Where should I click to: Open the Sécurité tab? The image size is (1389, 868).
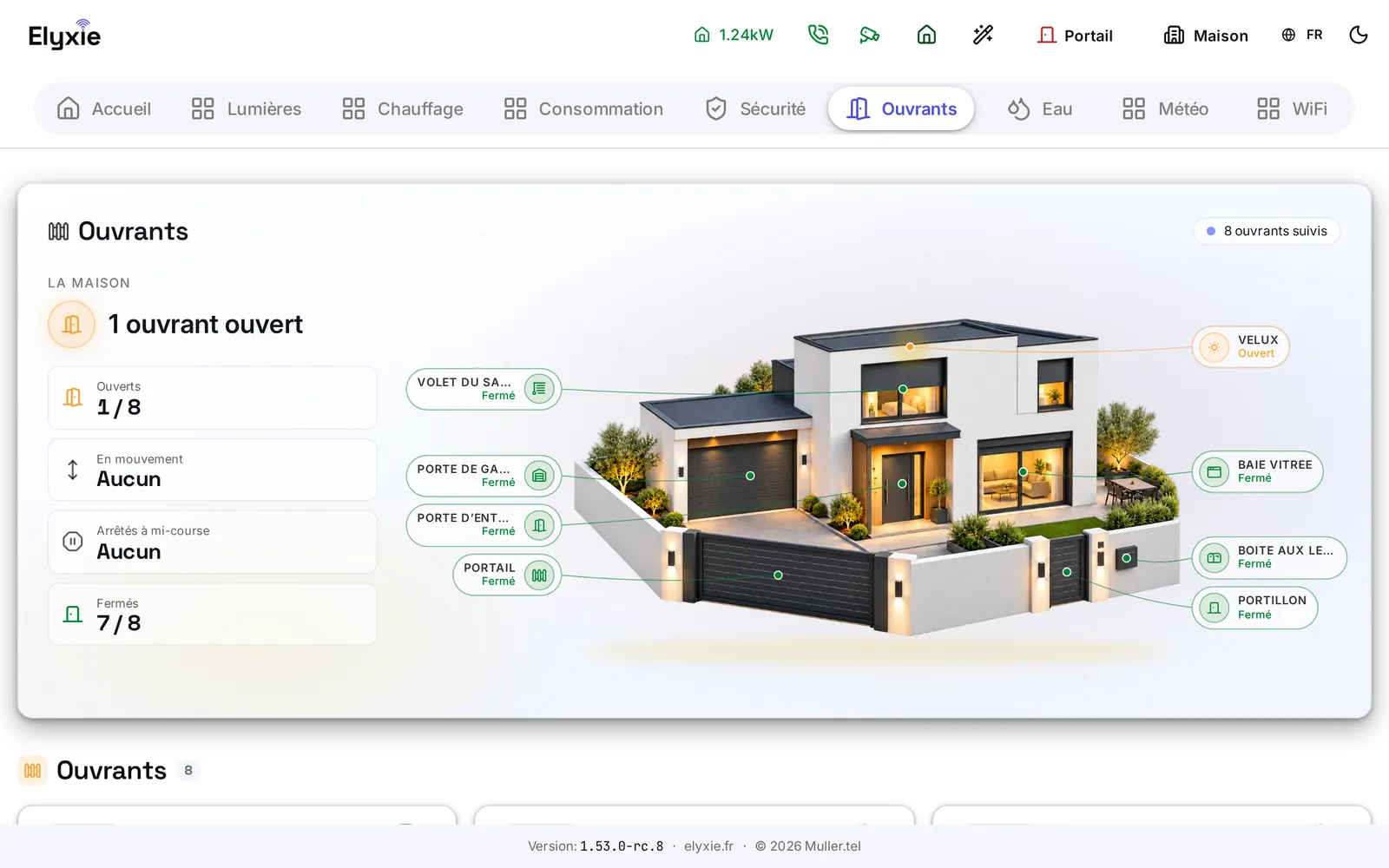click(755, 108)
